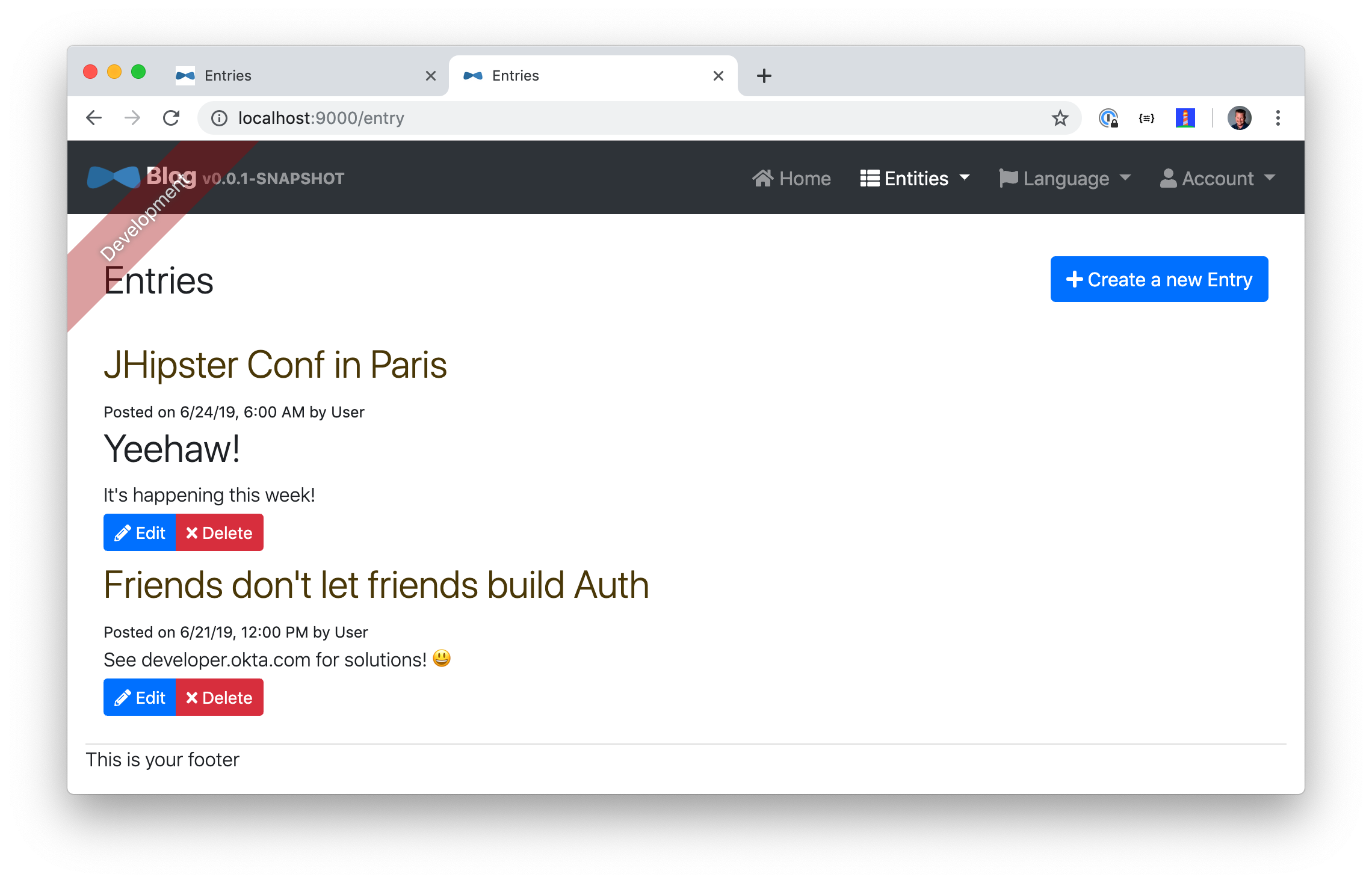The height and width of the screenshot is (883, 1372).
Task: Click Create a new Entry button
Action: click(1158, 280)
